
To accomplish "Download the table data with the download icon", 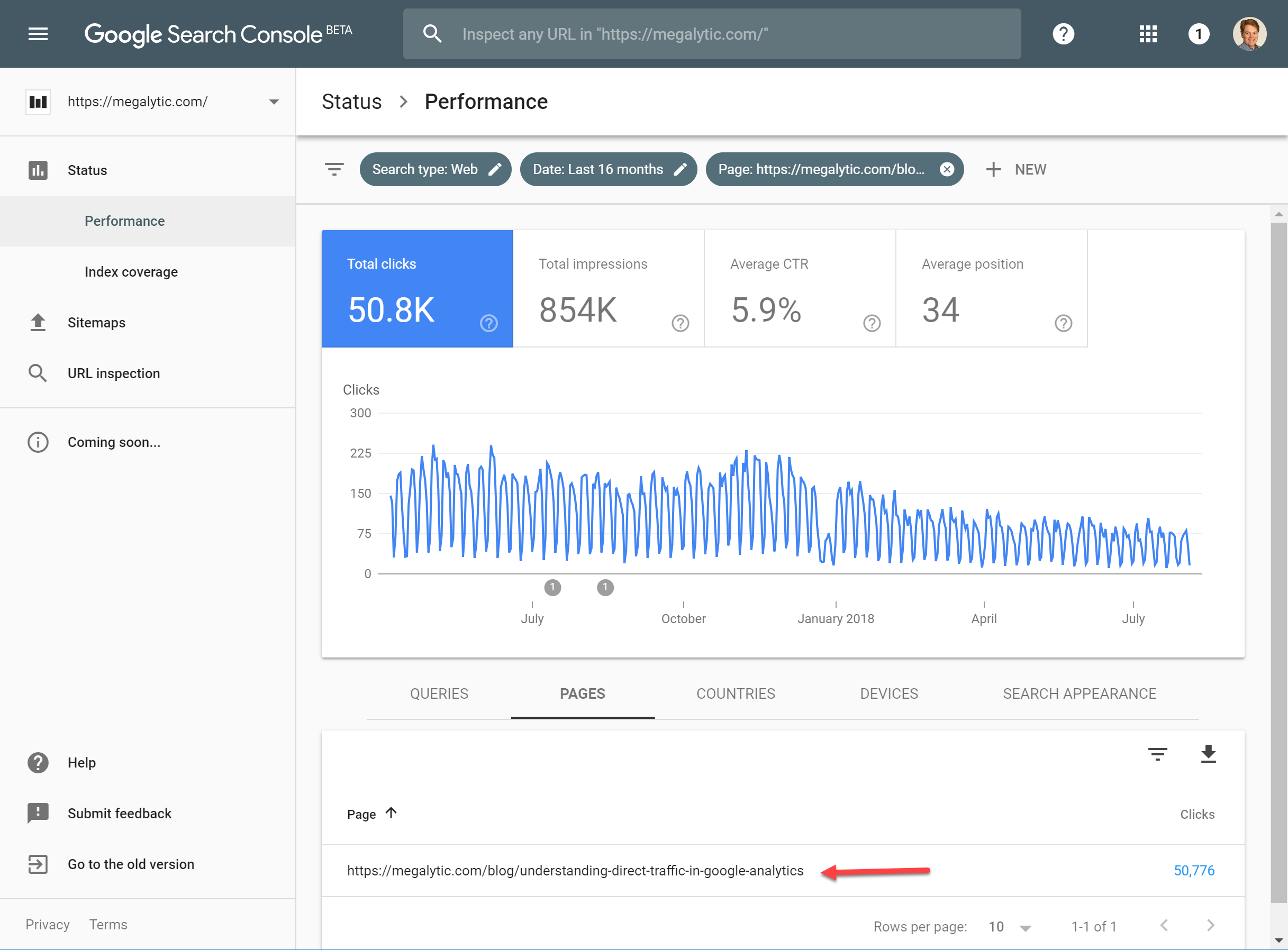I will (x=1208, y=753).
